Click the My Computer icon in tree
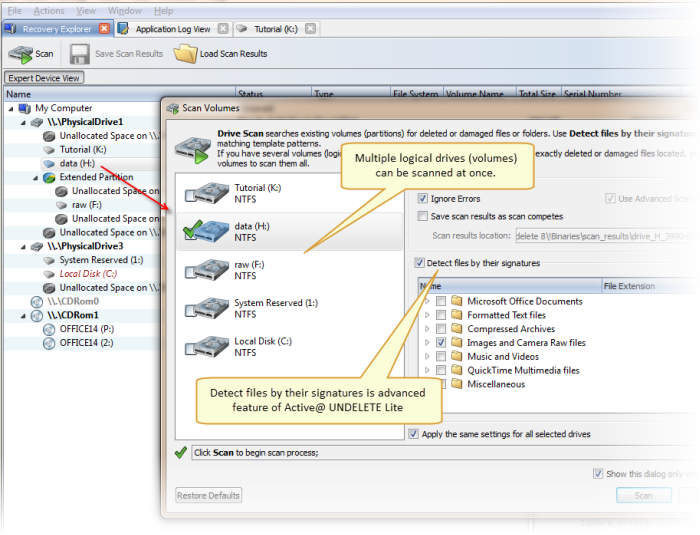 (x=25, y=108)
